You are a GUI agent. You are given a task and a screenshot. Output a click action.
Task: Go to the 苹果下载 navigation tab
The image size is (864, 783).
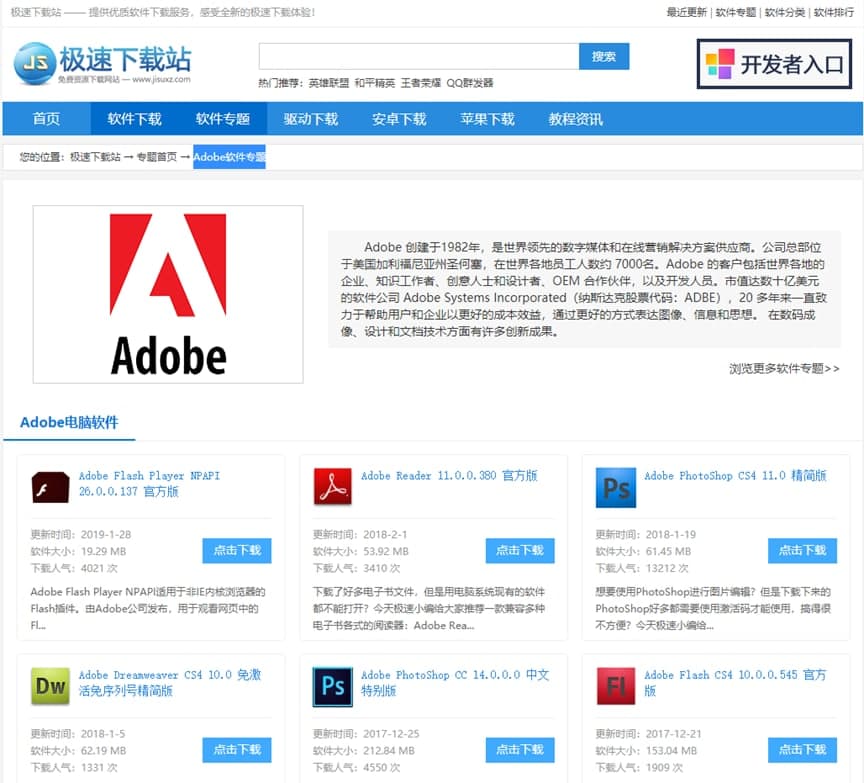(x=487, y=119)
